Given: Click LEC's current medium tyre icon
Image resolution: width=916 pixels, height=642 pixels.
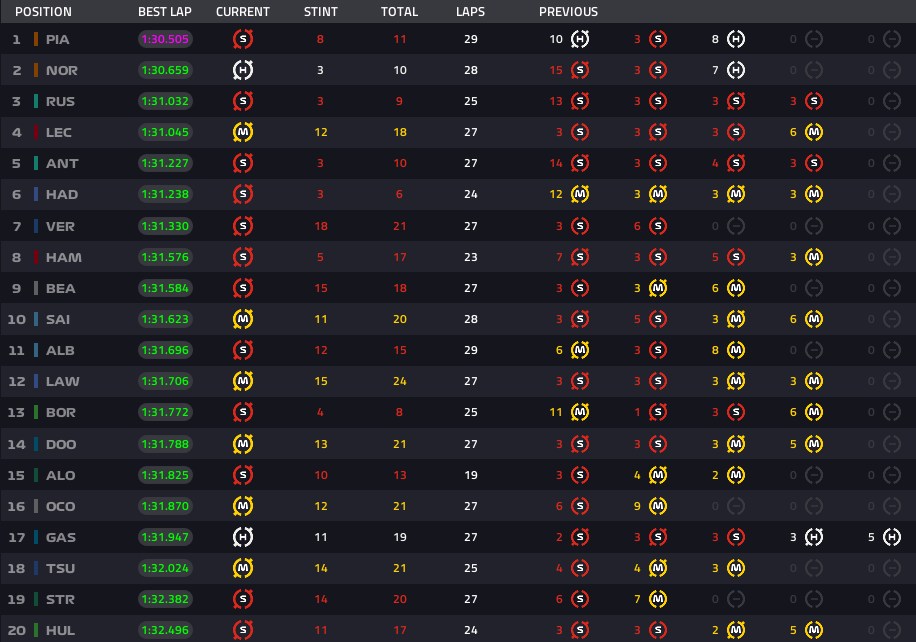Looking at the screenshot, I should 243,132.
